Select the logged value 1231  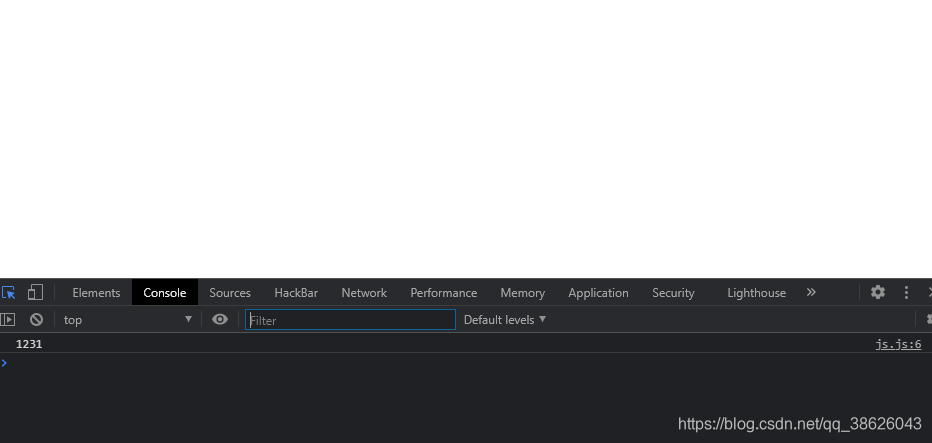[x=29, y=344]
